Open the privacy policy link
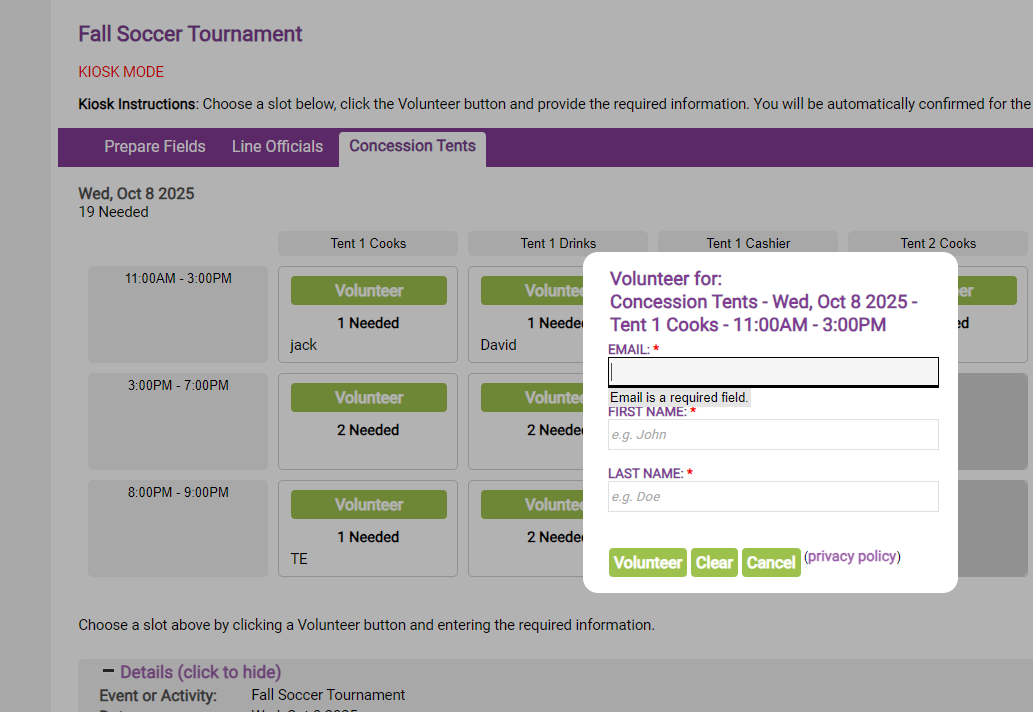The image size is (1033, 712). [x=851, y=556]
